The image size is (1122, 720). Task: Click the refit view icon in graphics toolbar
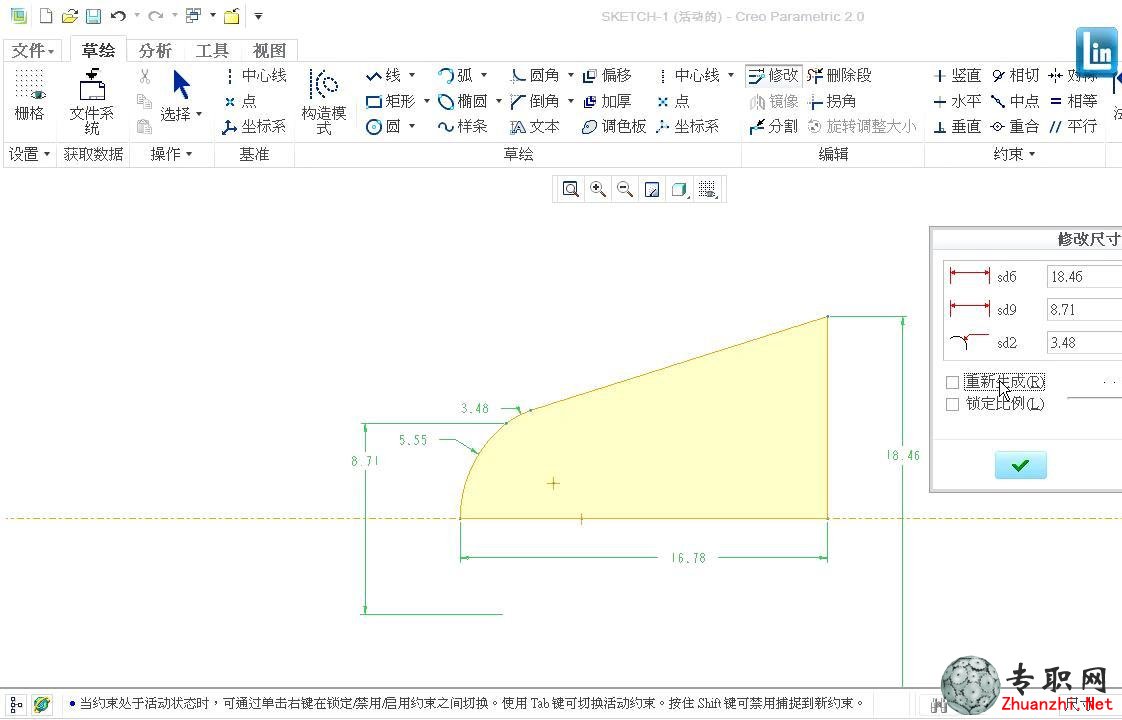pos(570,189)
